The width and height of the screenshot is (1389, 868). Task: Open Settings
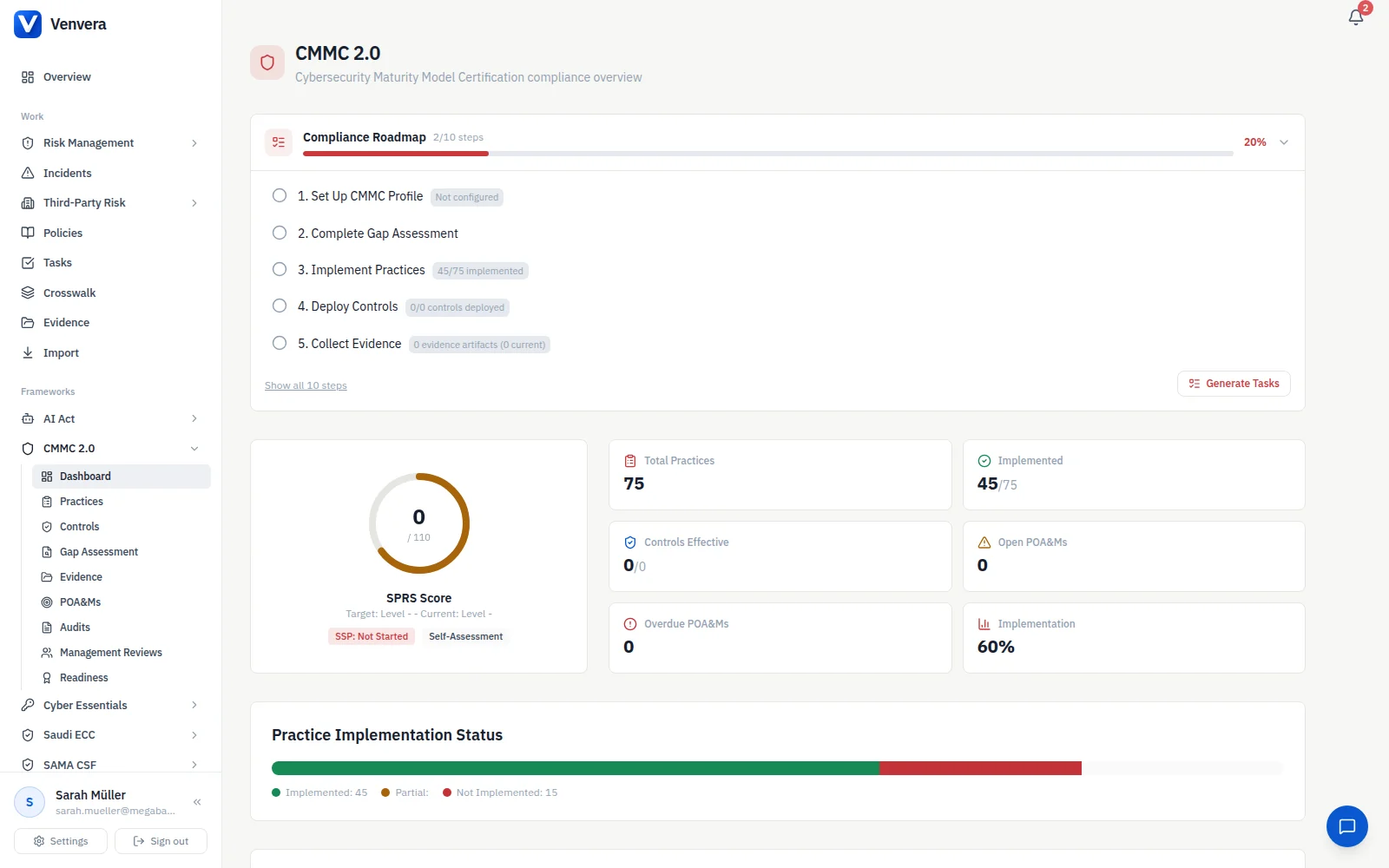(x=61, y=841)
